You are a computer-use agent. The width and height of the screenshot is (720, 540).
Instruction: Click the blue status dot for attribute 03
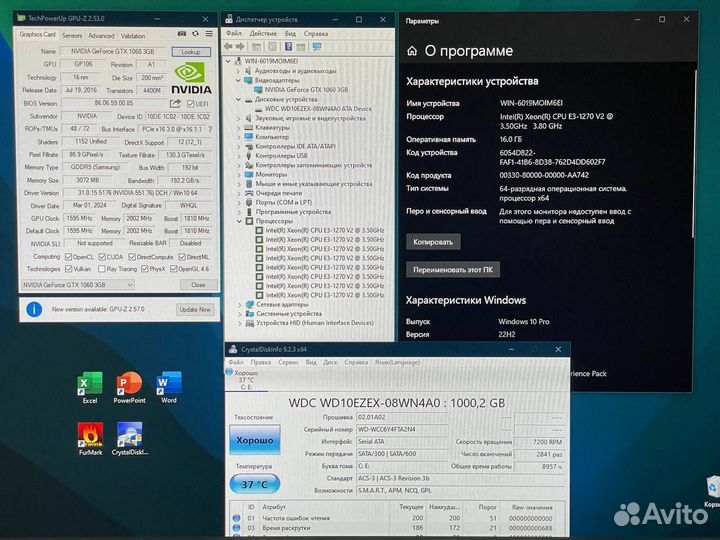pos(236,528)
